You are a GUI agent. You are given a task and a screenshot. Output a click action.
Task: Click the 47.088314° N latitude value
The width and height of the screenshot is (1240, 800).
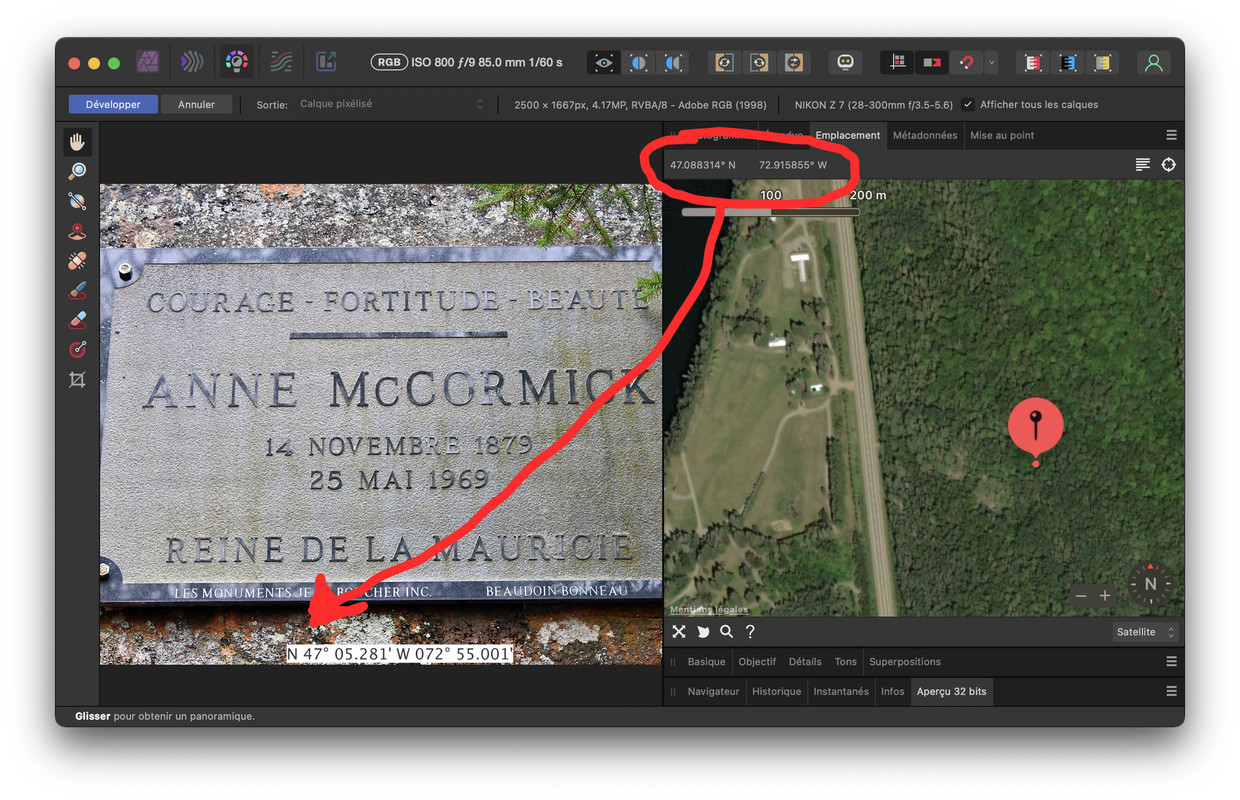[x=703, y=165]
